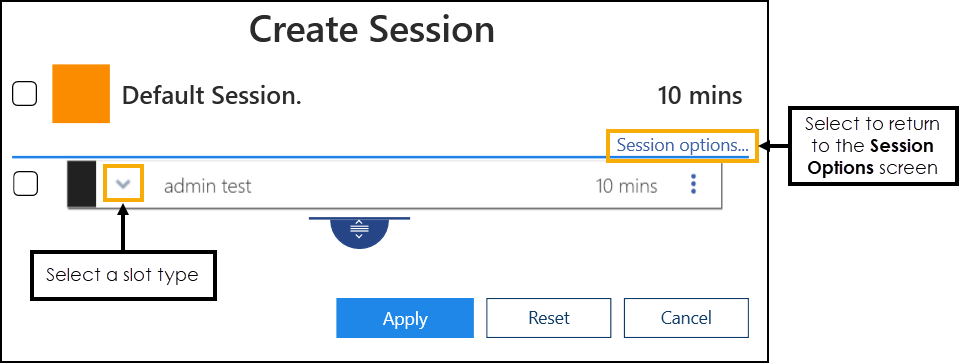Click the Reset button
This screenshot has width=961, height=363.
549,318
